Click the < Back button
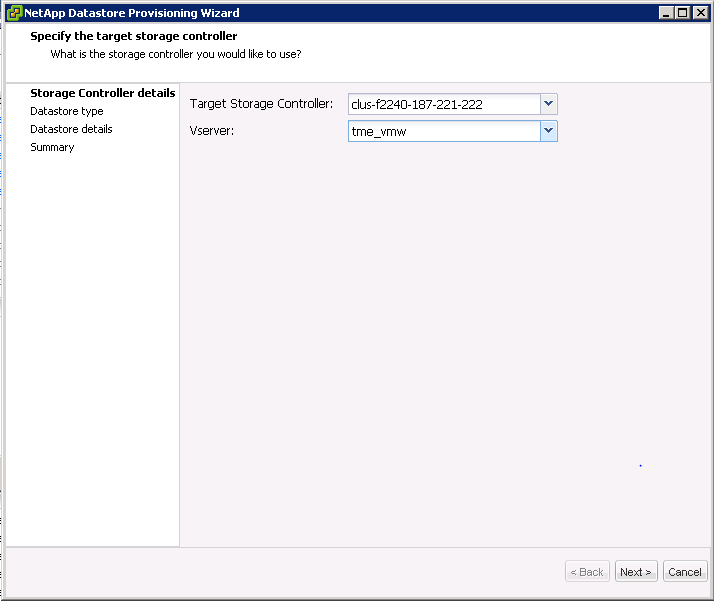 pos(587,571)
